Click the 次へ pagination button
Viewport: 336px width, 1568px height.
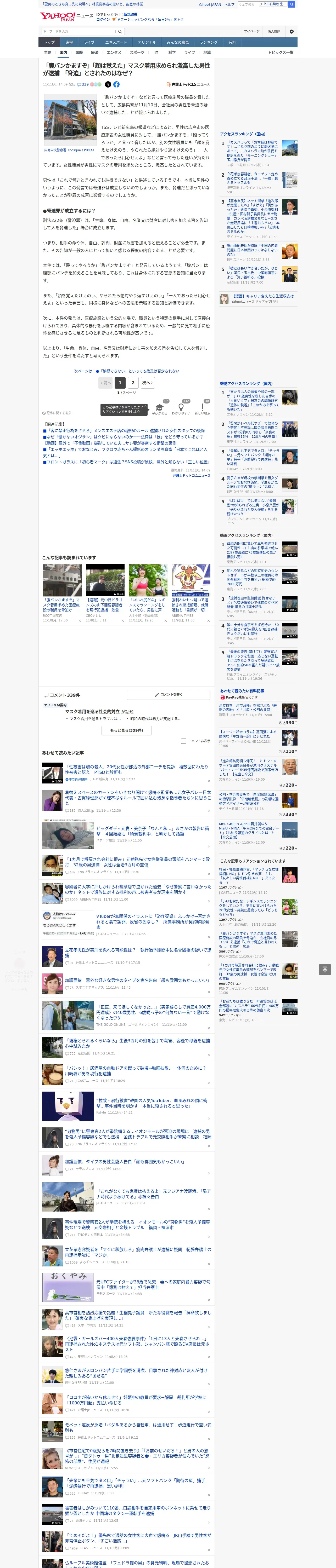(148, 383)
